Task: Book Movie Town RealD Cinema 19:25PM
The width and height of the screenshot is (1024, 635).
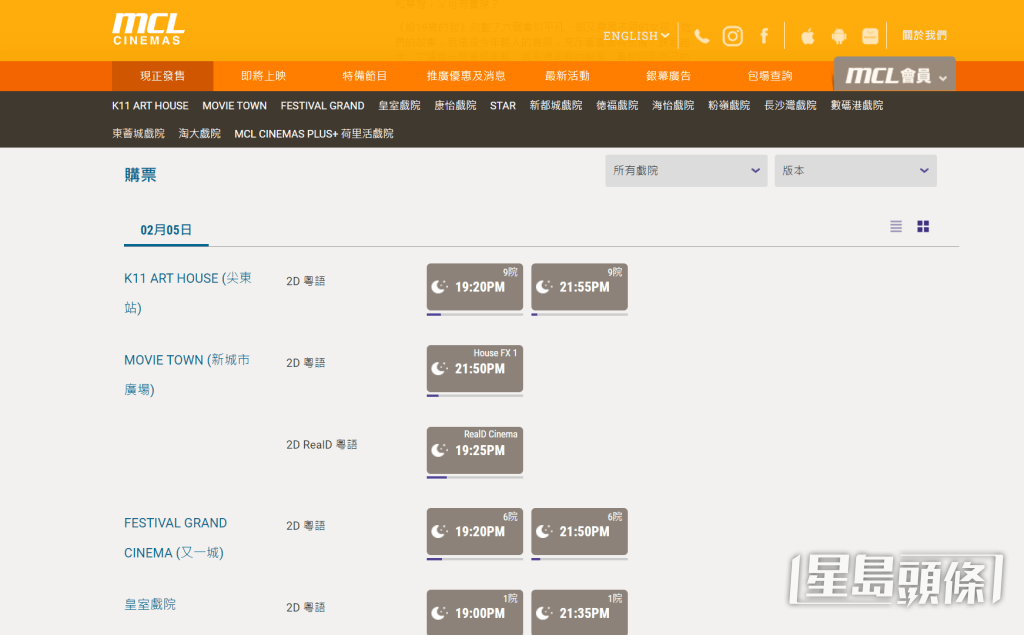Action: click(x=475, y=450)
